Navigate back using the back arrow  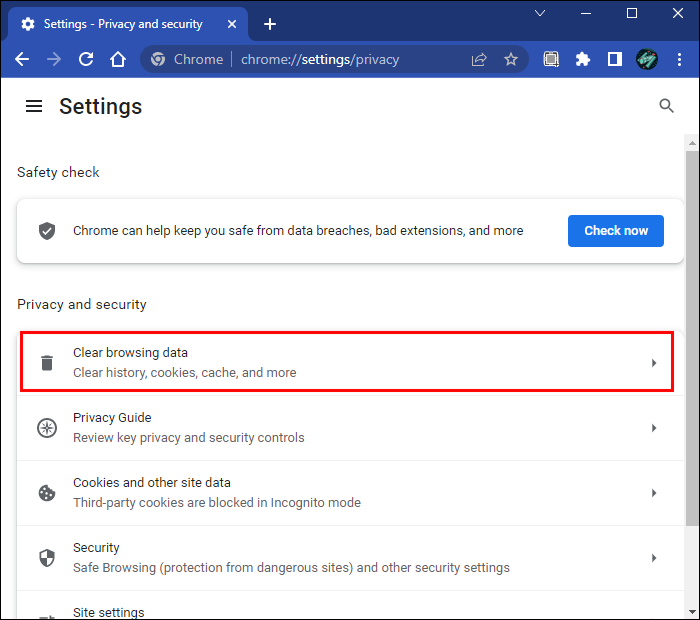coord(22,59)
